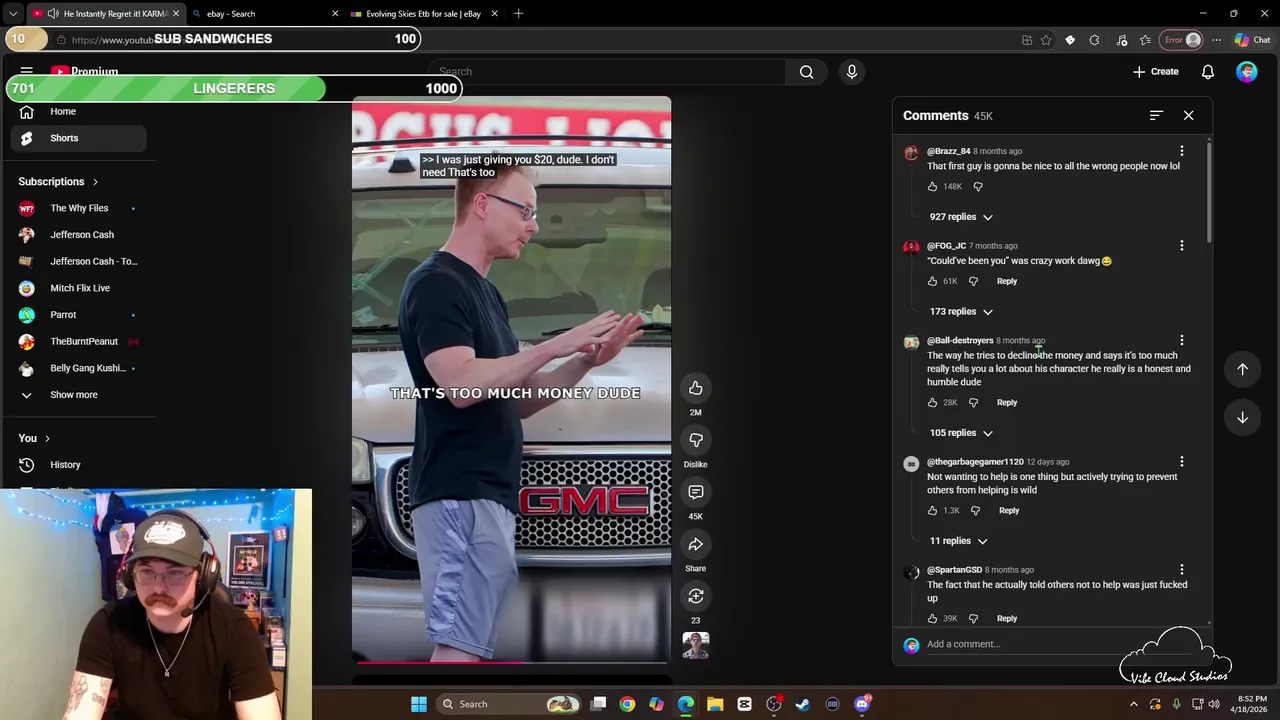Viewport: 1280px width, 720px height.
Task: Dislike the @Brazz_84 comment
Action: (978, 187)
